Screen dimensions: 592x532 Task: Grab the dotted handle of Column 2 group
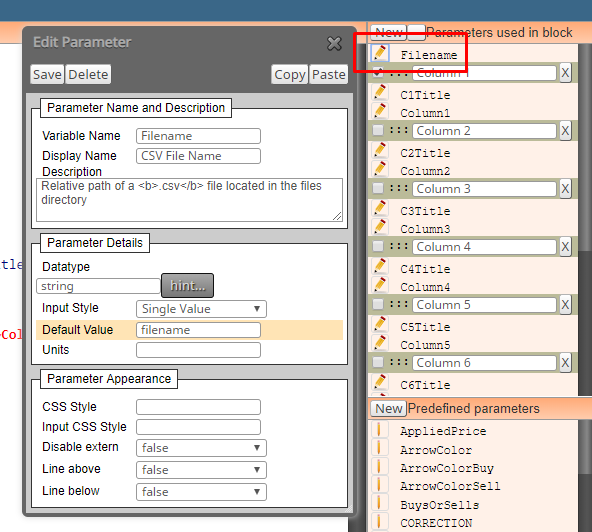pos(399,131)
